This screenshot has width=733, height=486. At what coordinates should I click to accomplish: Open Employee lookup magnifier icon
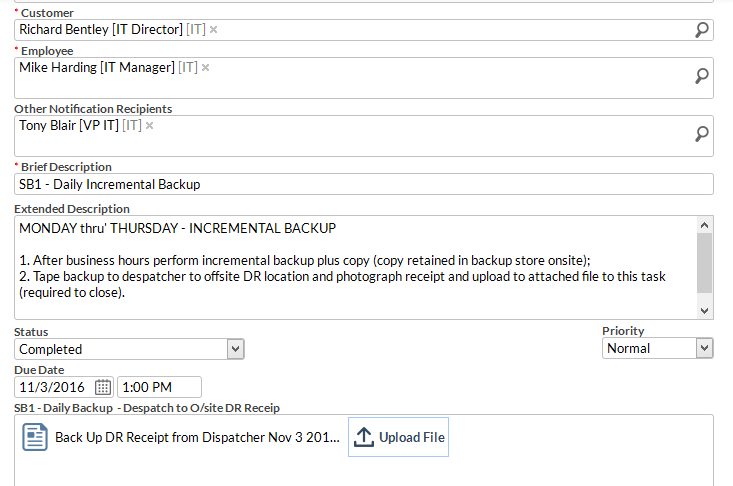click(x=702, y=76)
